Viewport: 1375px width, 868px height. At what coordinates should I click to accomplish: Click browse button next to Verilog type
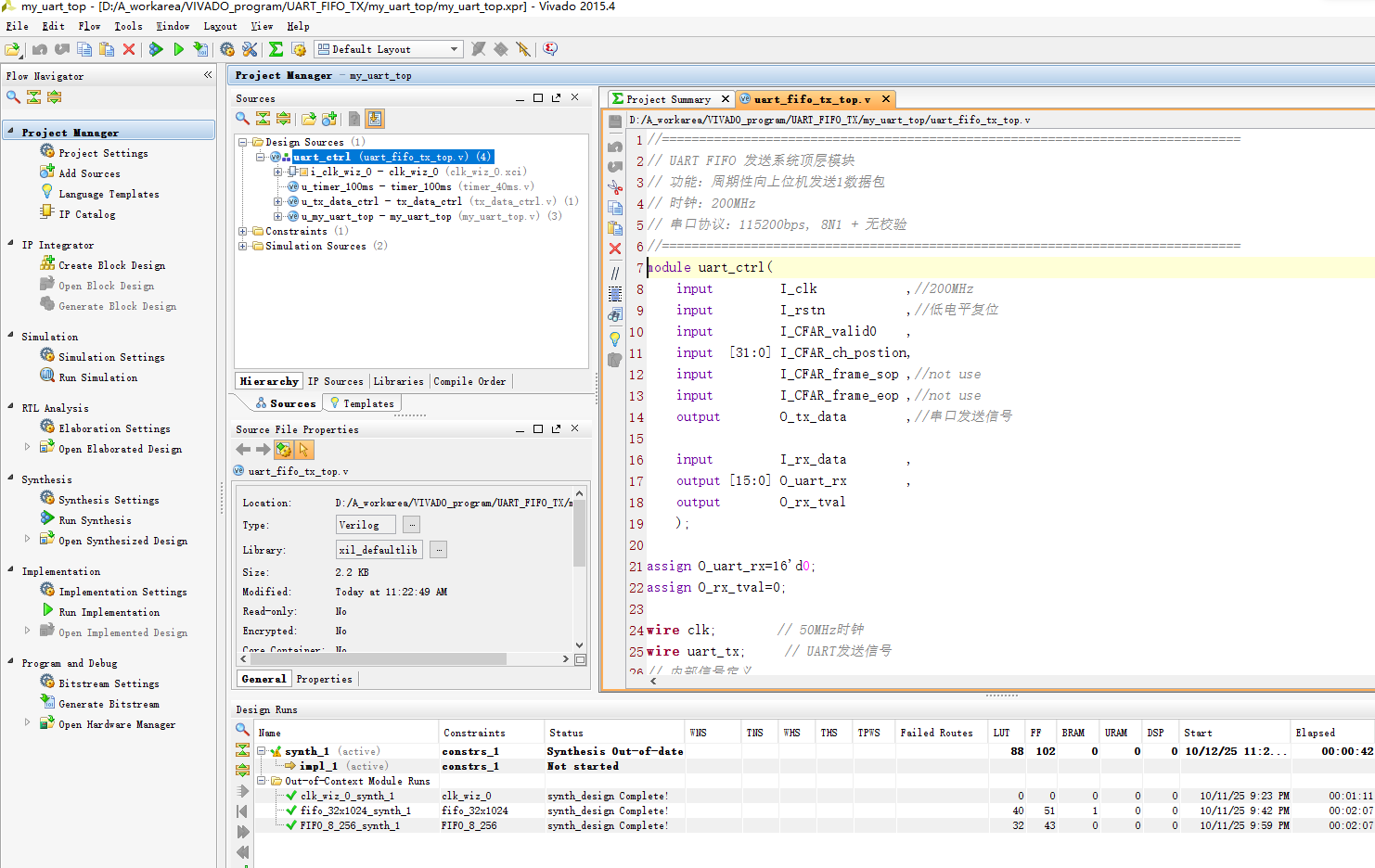[412, 525]
